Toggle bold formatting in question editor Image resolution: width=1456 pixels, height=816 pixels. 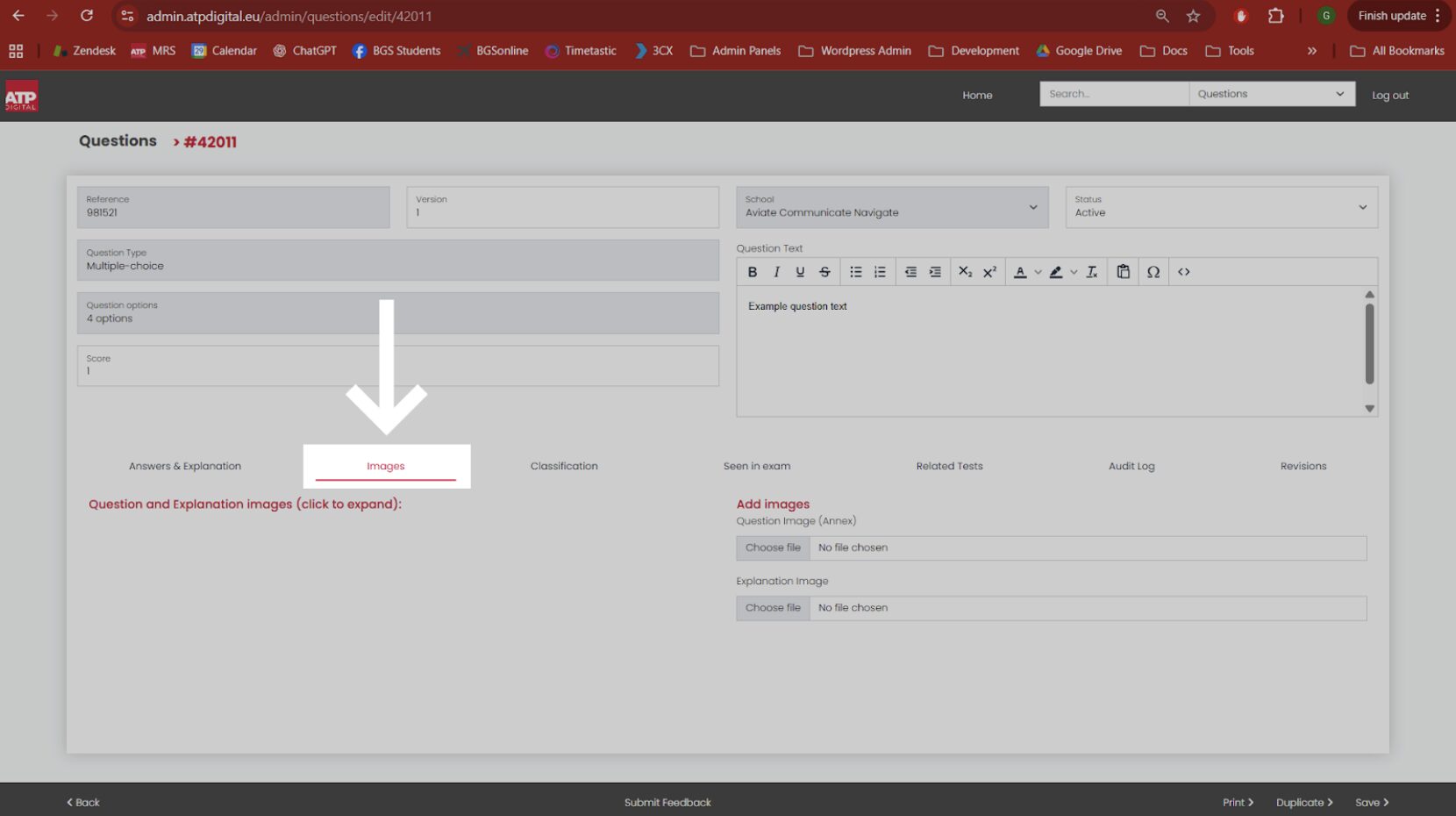pos(752,272)
